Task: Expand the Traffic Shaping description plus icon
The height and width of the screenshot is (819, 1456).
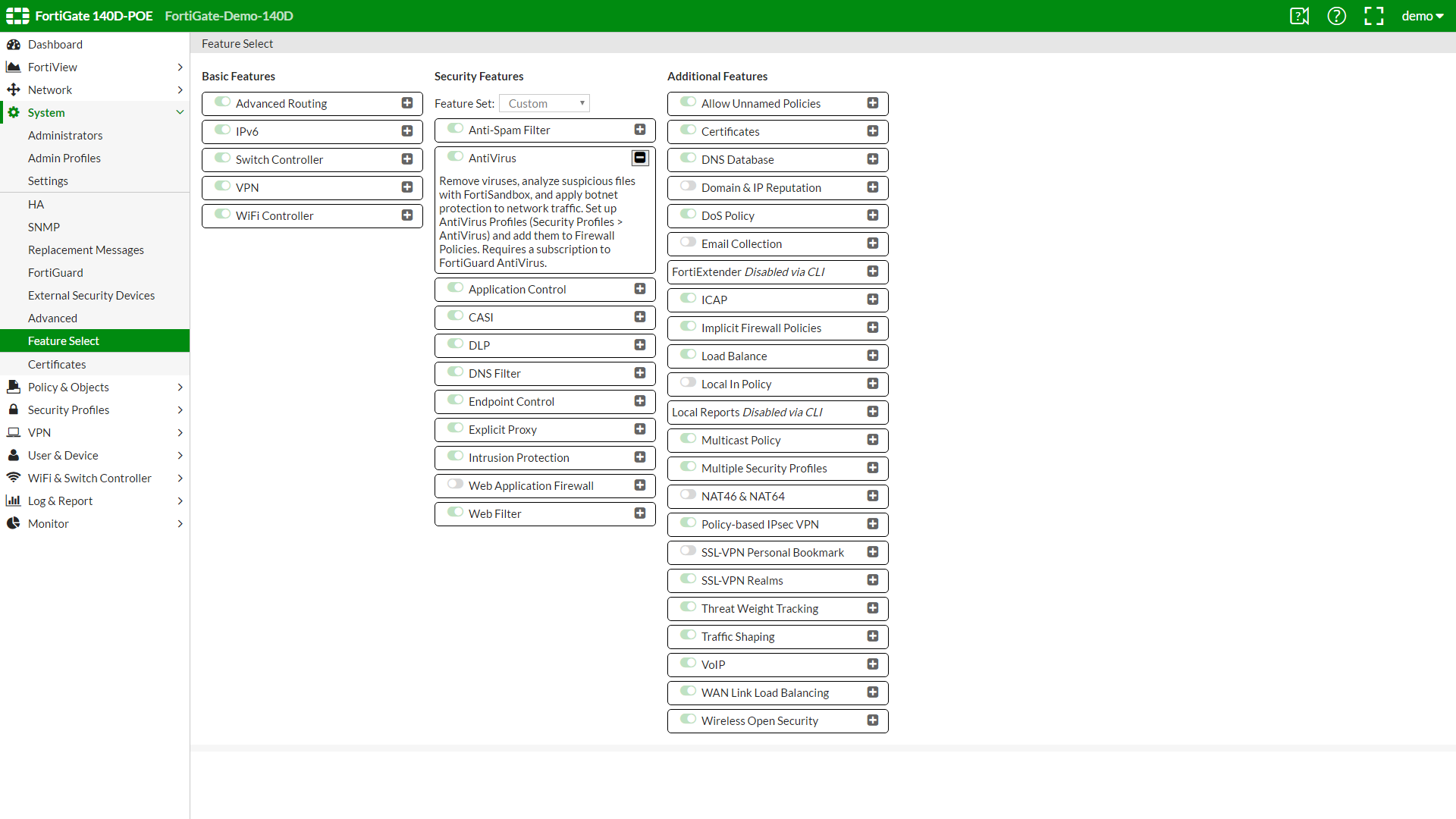Action: (x=873, y=636)
